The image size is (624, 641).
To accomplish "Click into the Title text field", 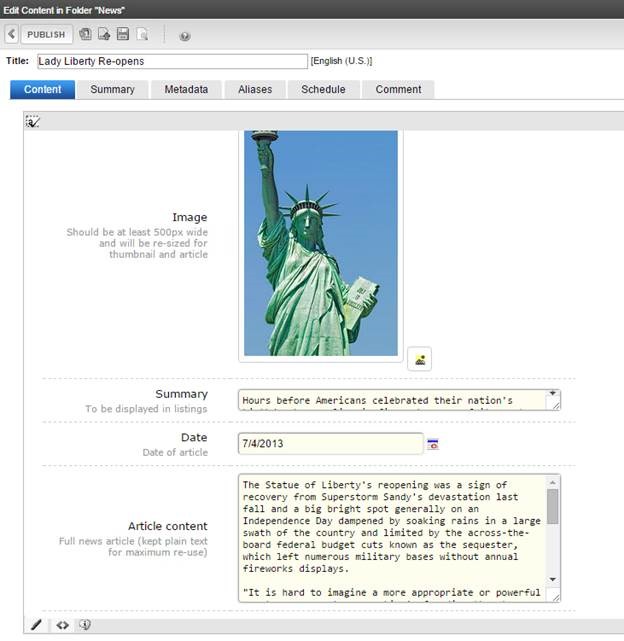I will [x=172, y=61].
